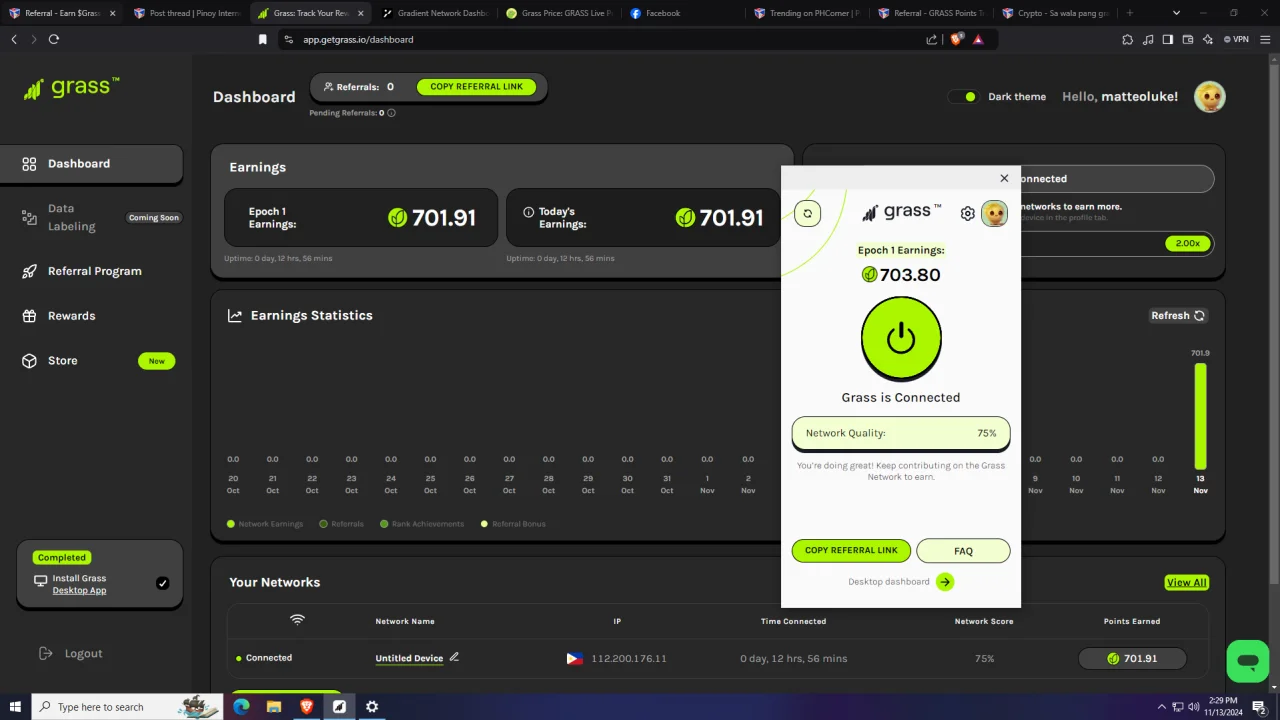This screenshot has width=1280, height=720.
Task: Open the Dashboard sidebar item
Action: click(x=91, y=164)
